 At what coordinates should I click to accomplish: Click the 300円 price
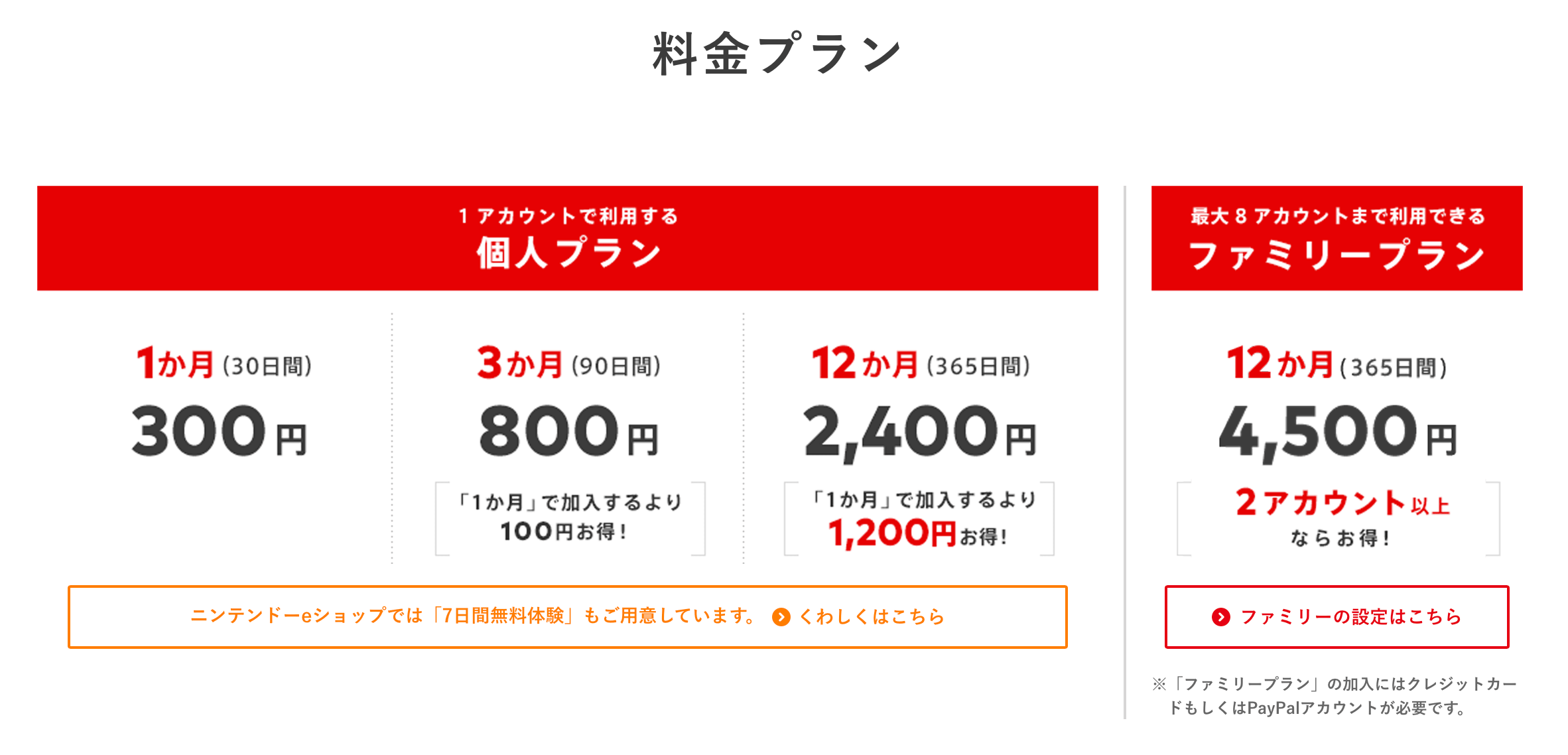[219, 432]
